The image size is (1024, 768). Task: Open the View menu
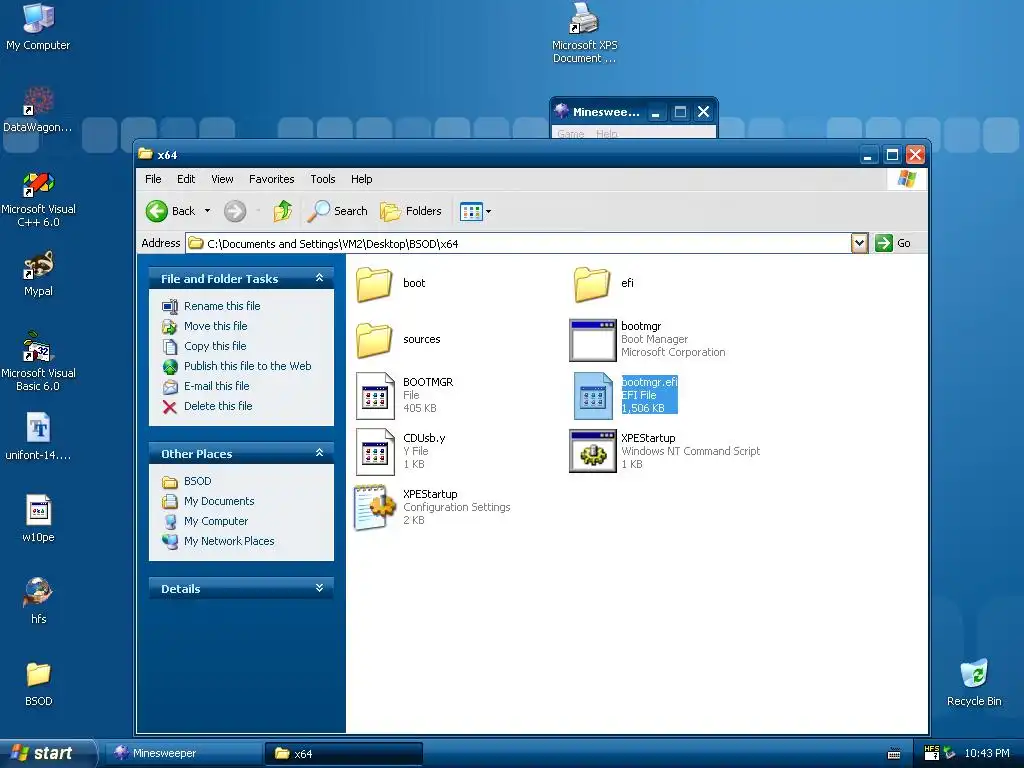pos(222,179)
